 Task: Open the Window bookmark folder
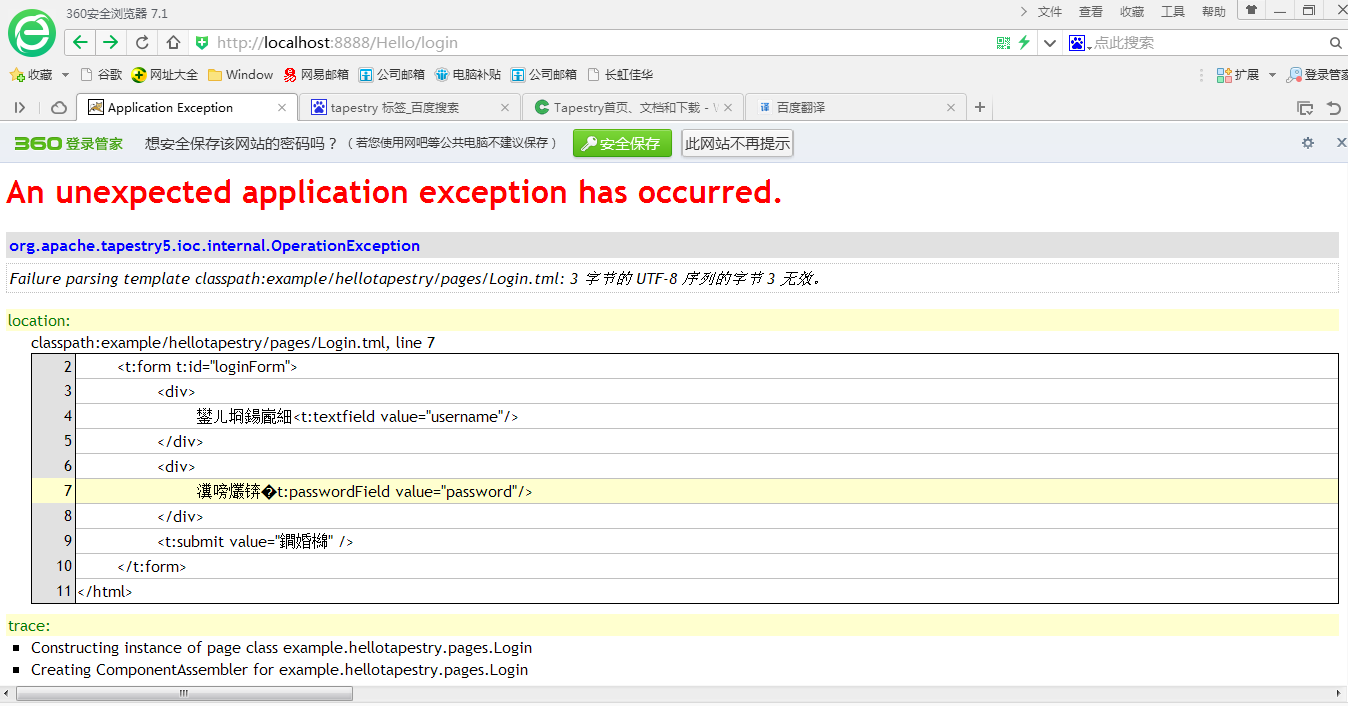tap(240, 74)
